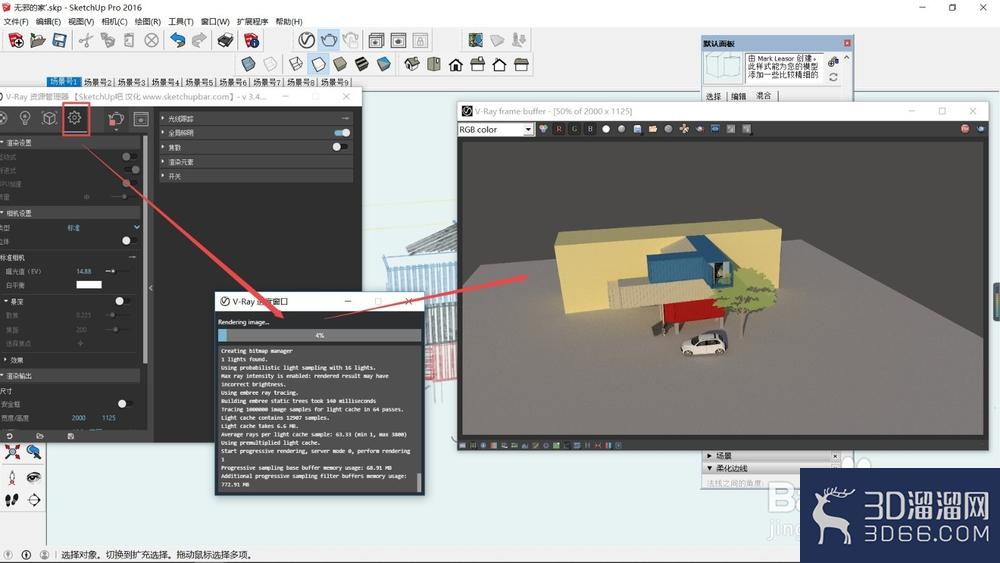1000x563 pixels.
Task: Open the 扩展程序 menu
Action: (x=253, y=22)
